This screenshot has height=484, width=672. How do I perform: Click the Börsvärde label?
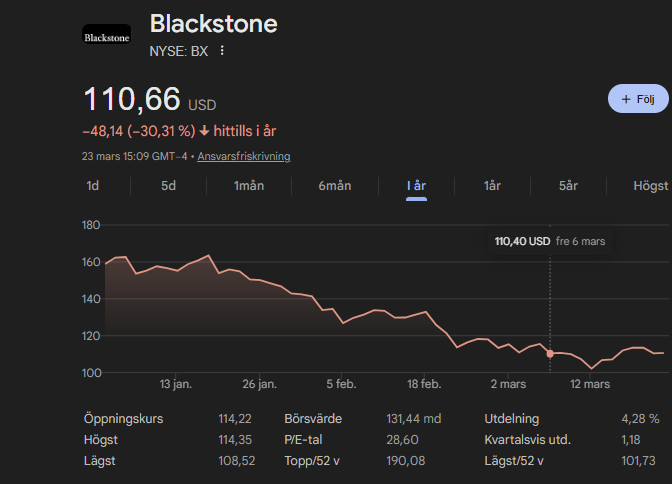pyautogui.click(x=313, y=419)
